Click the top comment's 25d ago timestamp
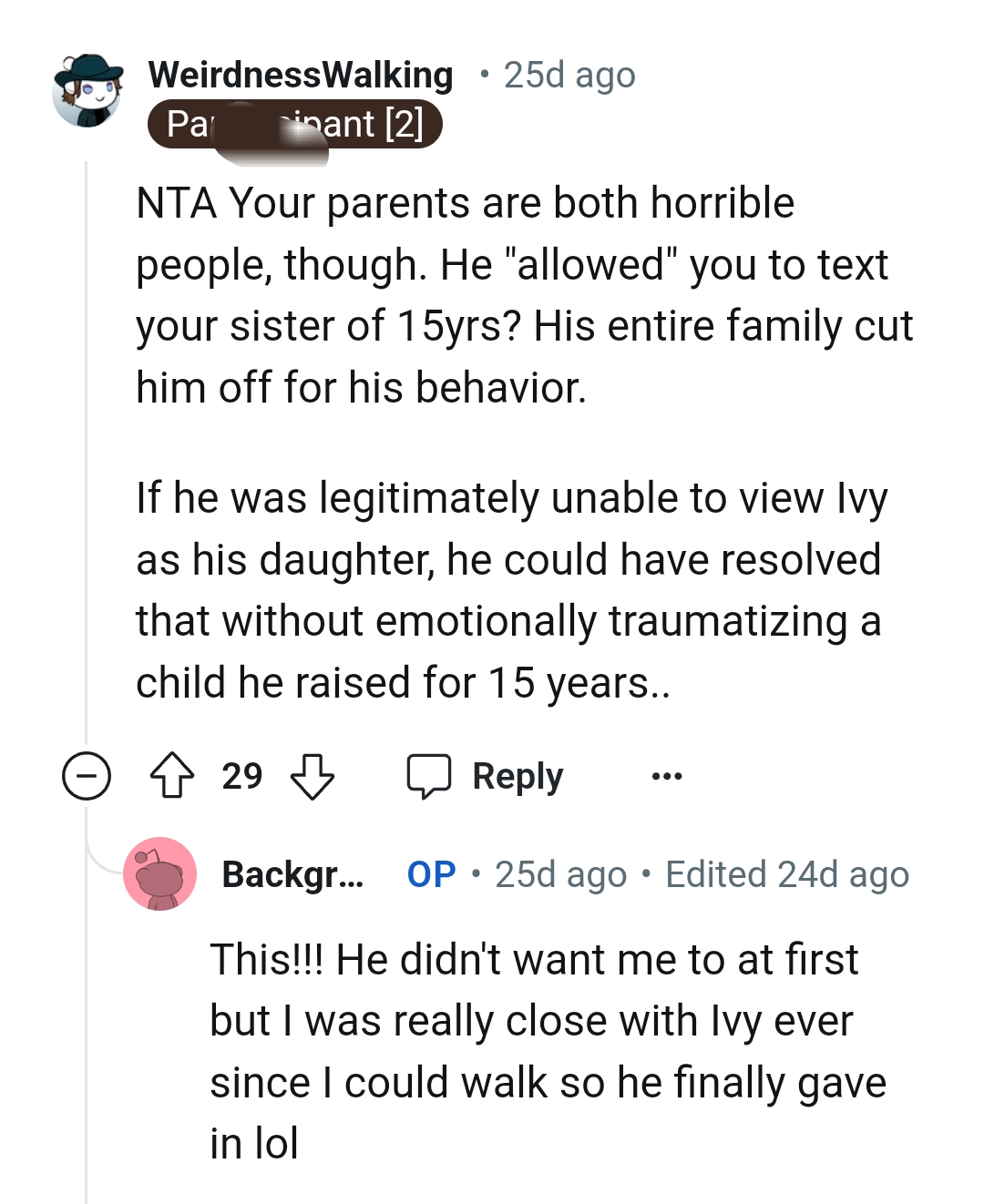This screenshot has width=984, height=1204. point(569,75)
